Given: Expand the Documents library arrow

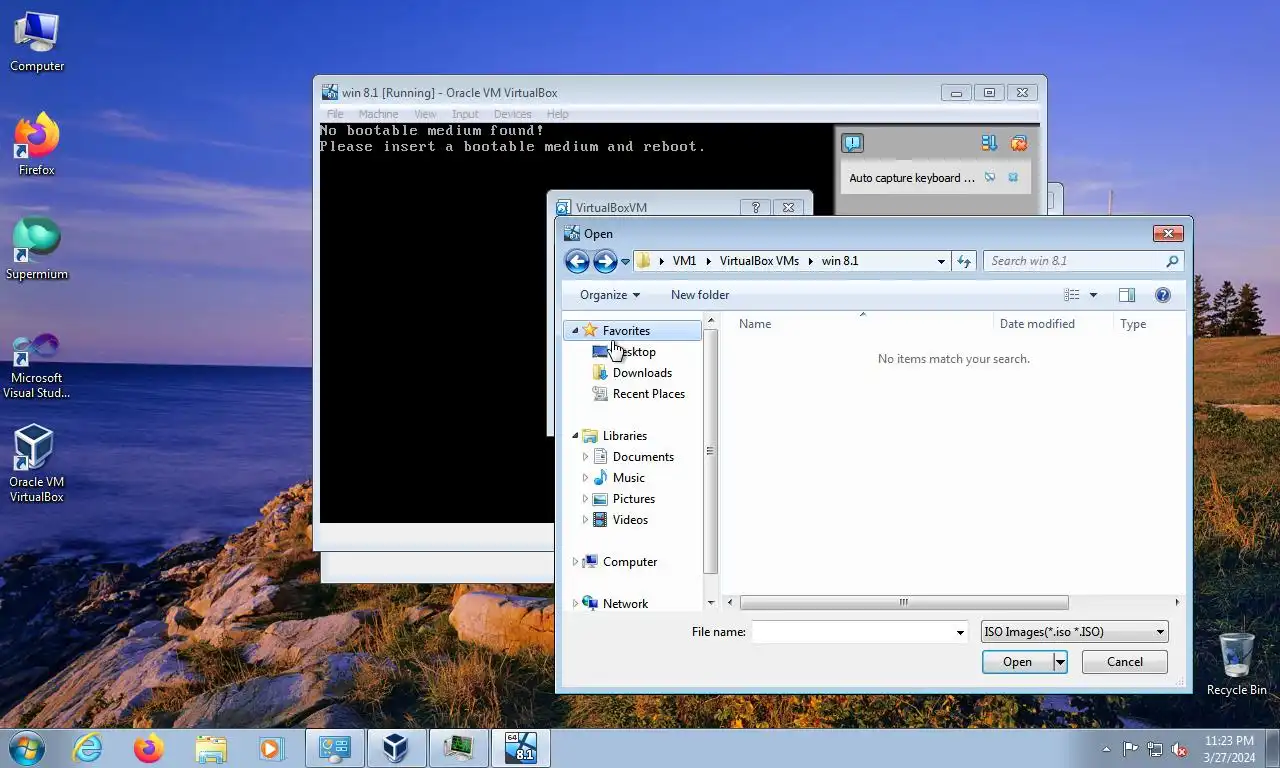Looking at the screenshot, I should point(585,457).
